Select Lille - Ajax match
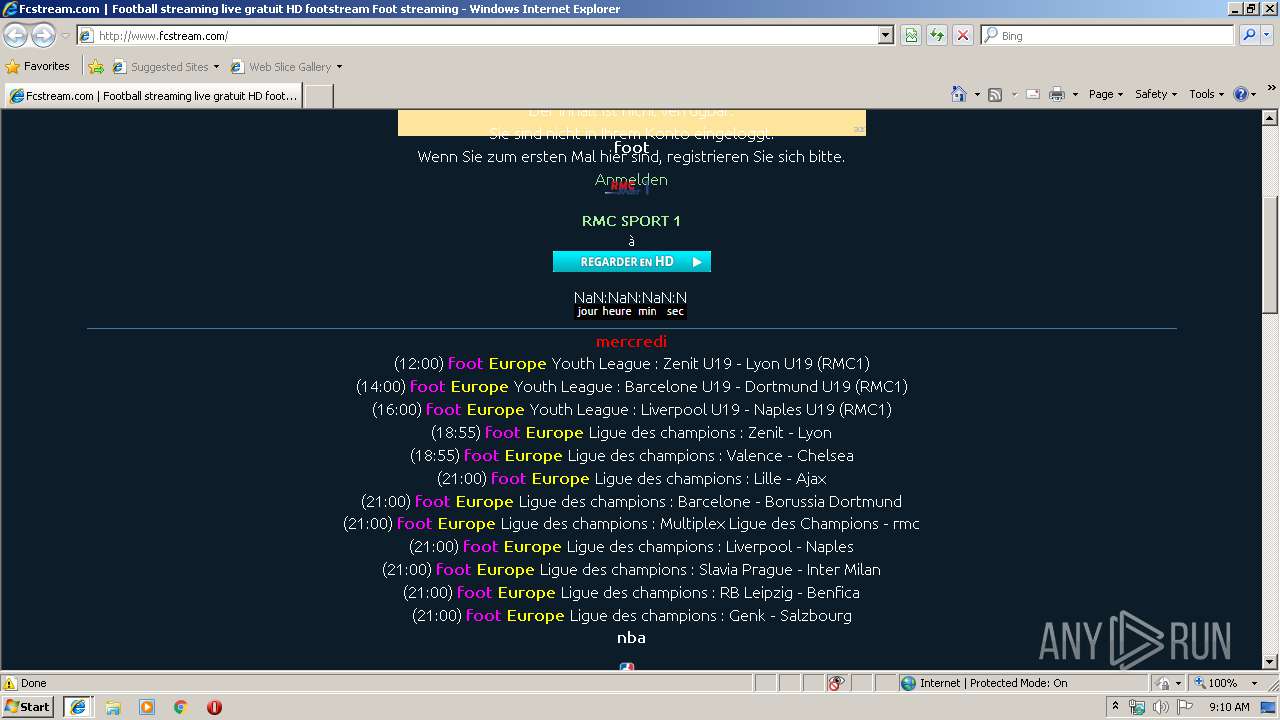Image resolution: width=1280 pixels, height=720 pixels. tap(632, 479)
